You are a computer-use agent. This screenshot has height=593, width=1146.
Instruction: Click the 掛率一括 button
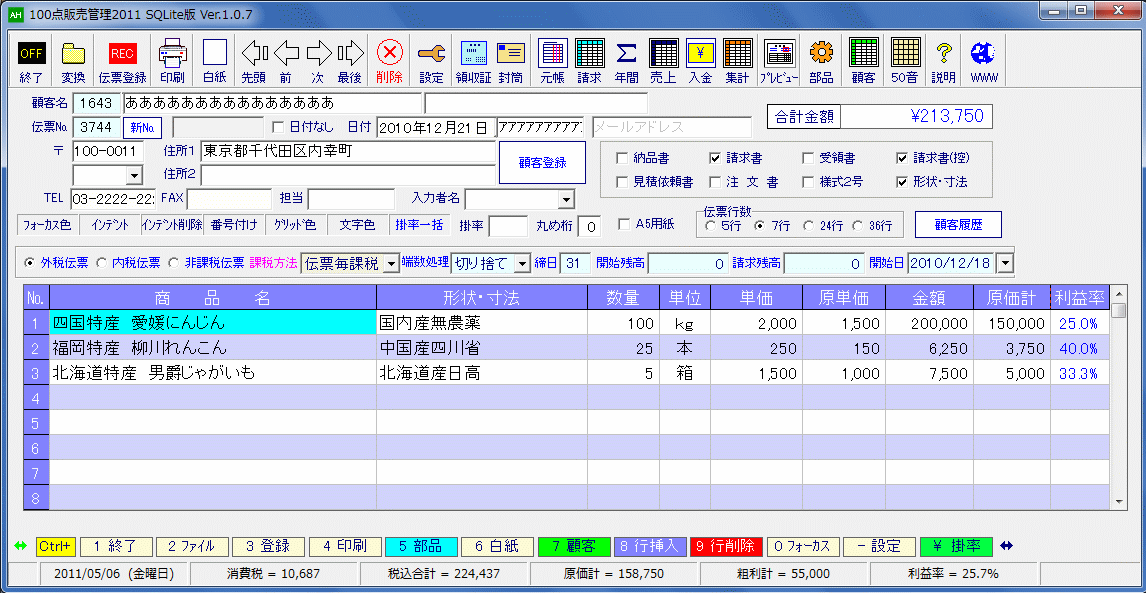pyautogui.click(x=420, y=224)
